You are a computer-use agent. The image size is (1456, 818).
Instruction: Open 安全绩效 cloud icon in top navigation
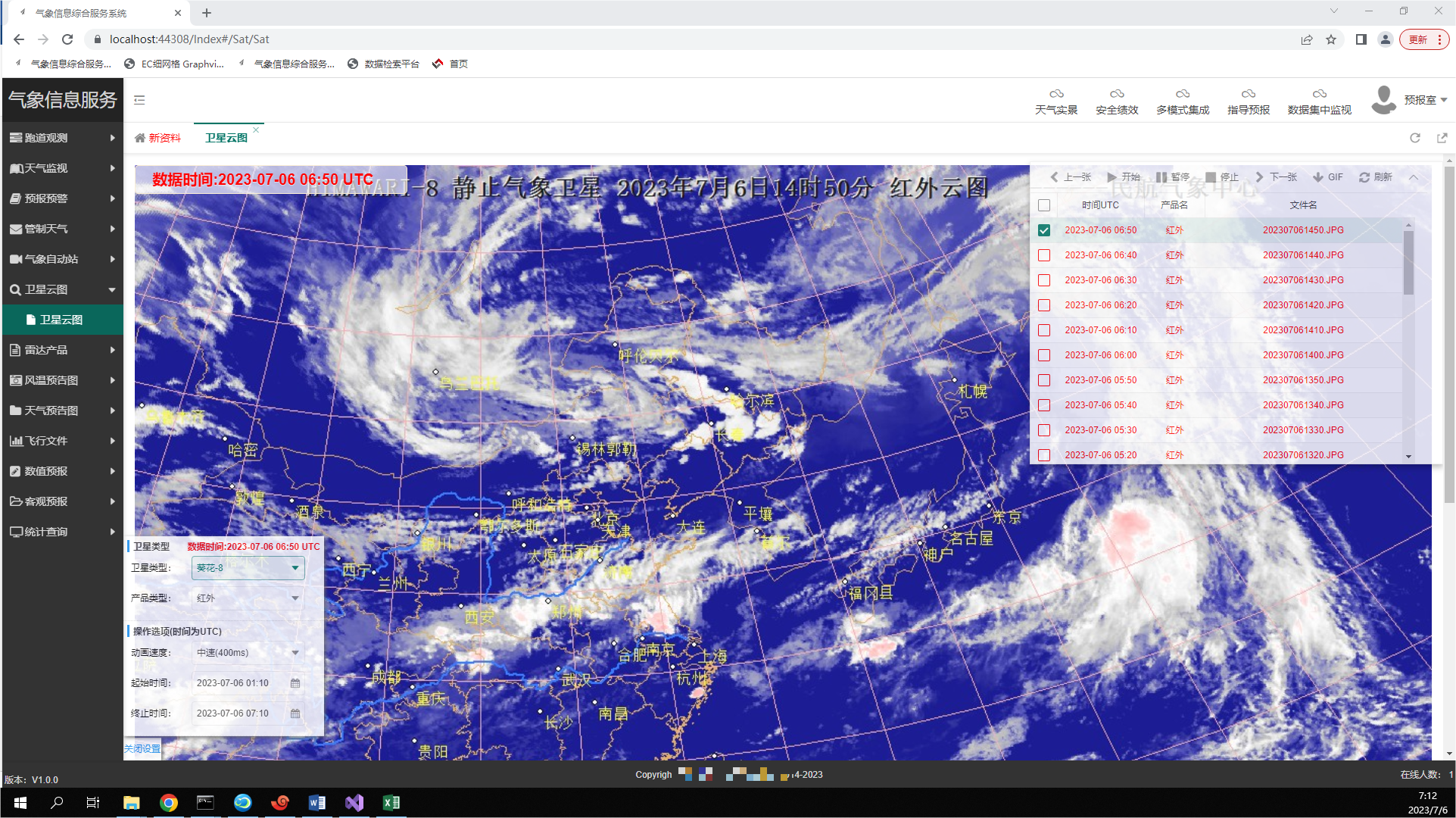(x=1117, y=94)
